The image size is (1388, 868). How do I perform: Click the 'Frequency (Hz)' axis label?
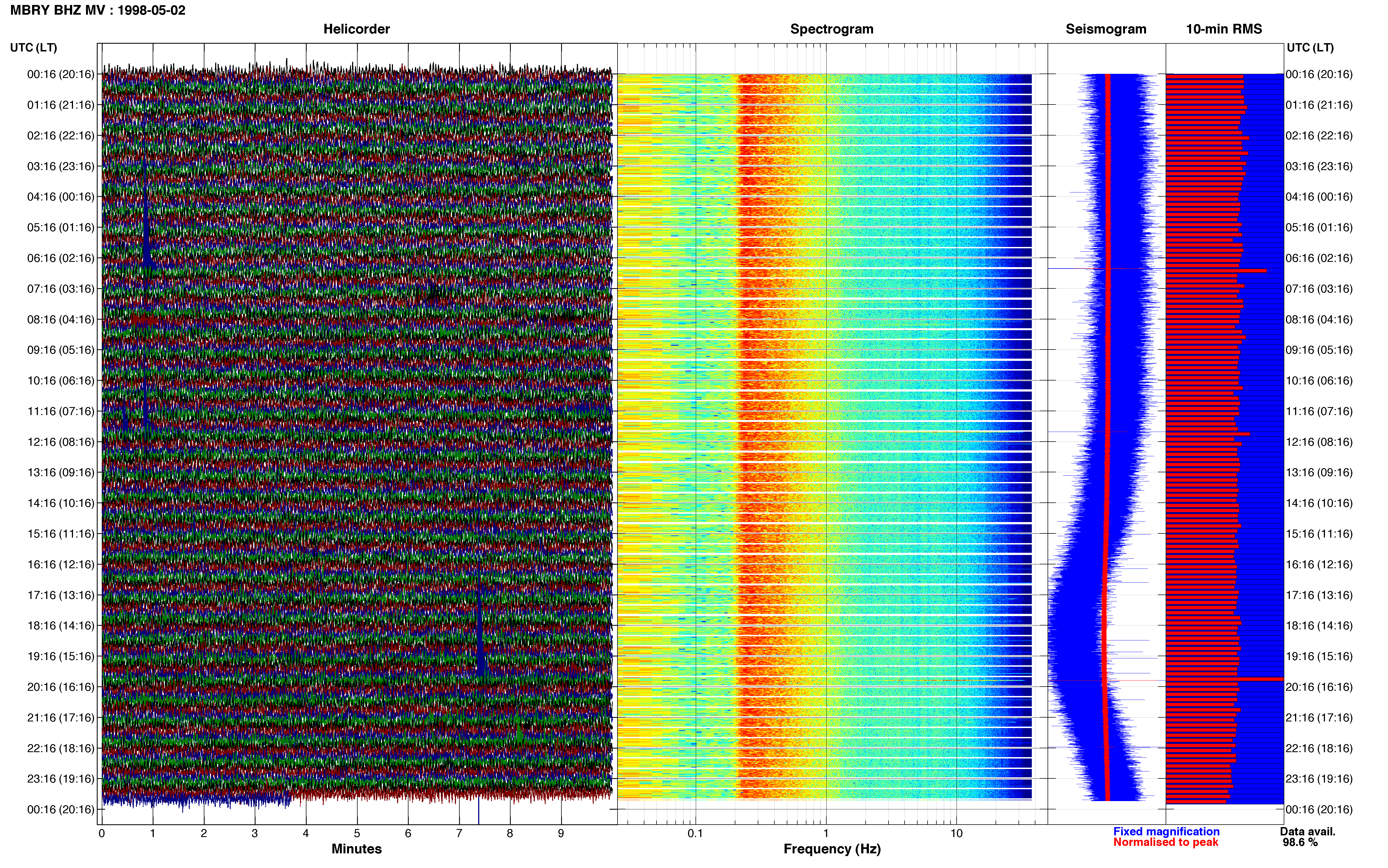click(832, 849)
